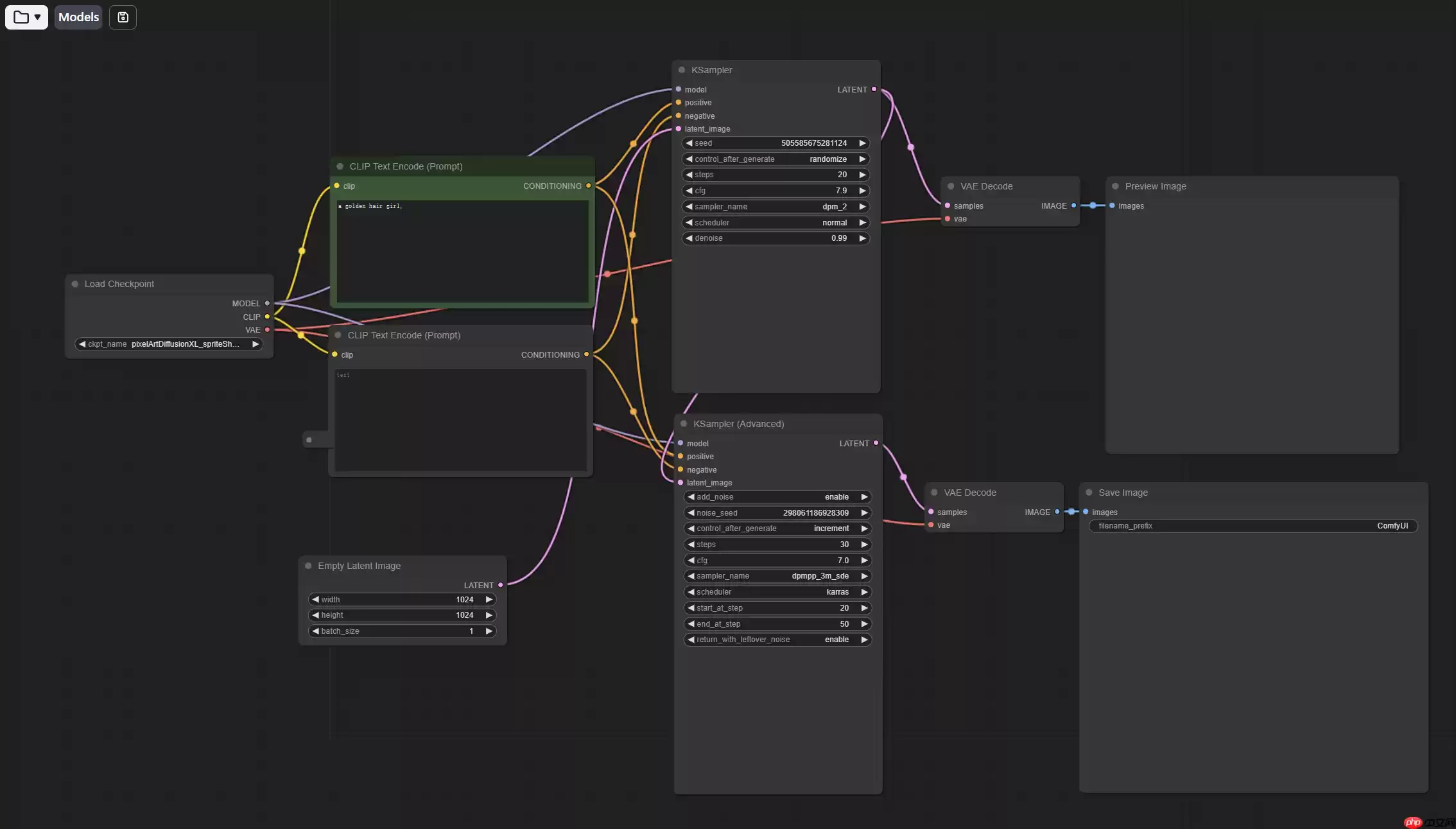Click the folder icon button at top left
Viewport: 1456px width, 829px height.
point(21,17)
